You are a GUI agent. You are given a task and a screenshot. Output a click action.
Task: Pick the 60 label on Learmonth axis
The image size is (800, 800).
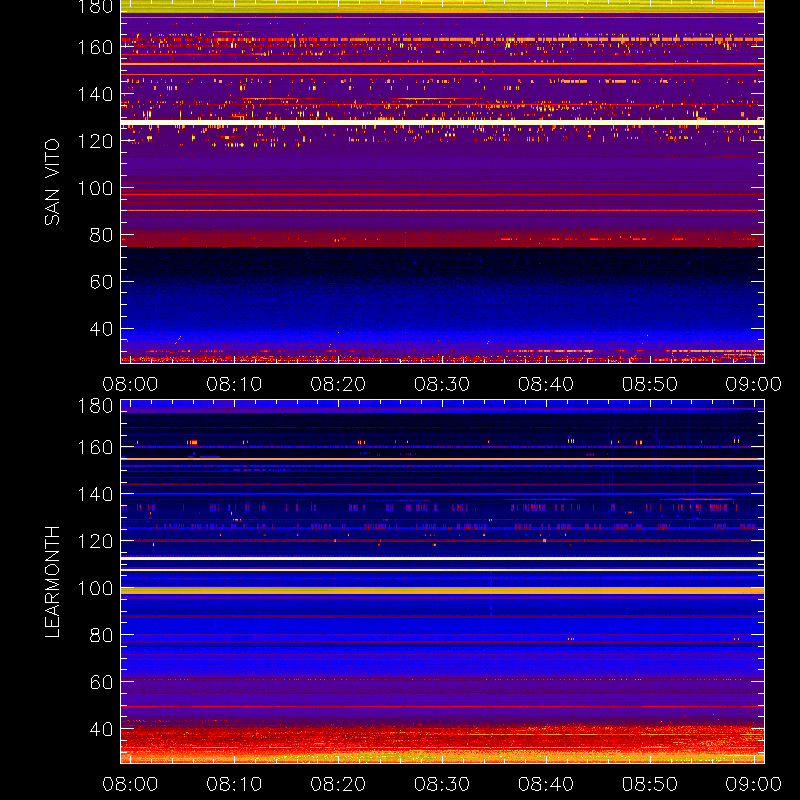coord(101,682)
